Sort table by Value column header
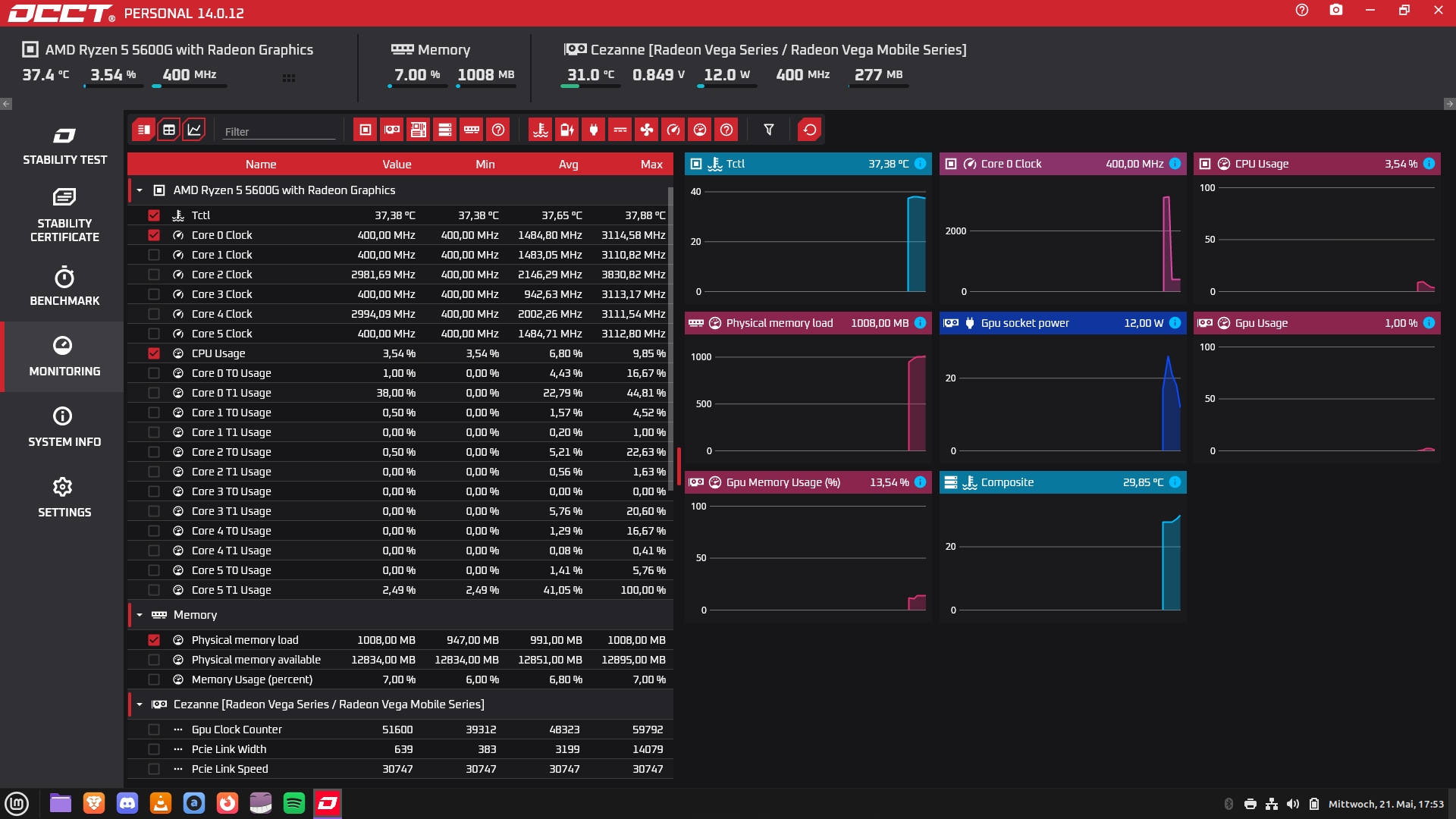 click(397, 165)
